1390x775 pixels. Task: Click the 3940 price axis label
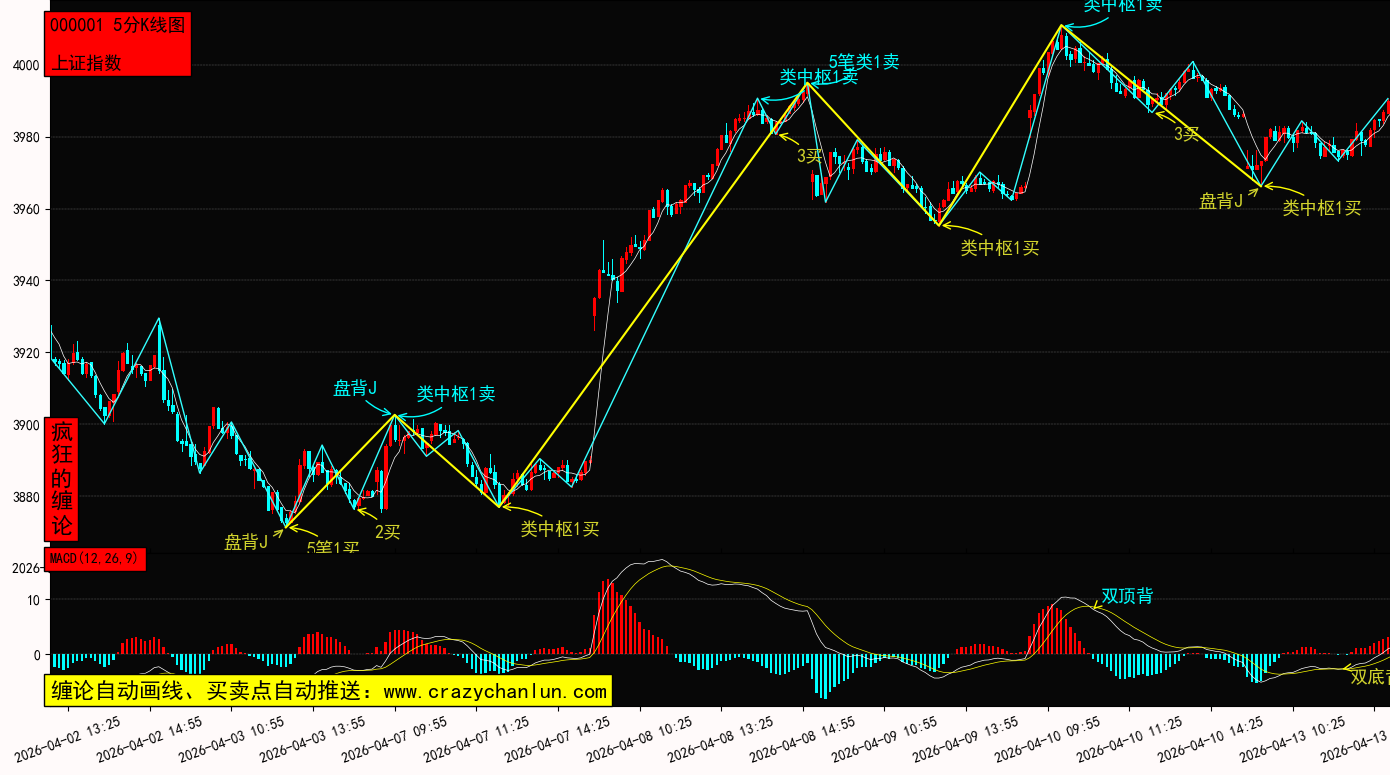click(25, 282)
